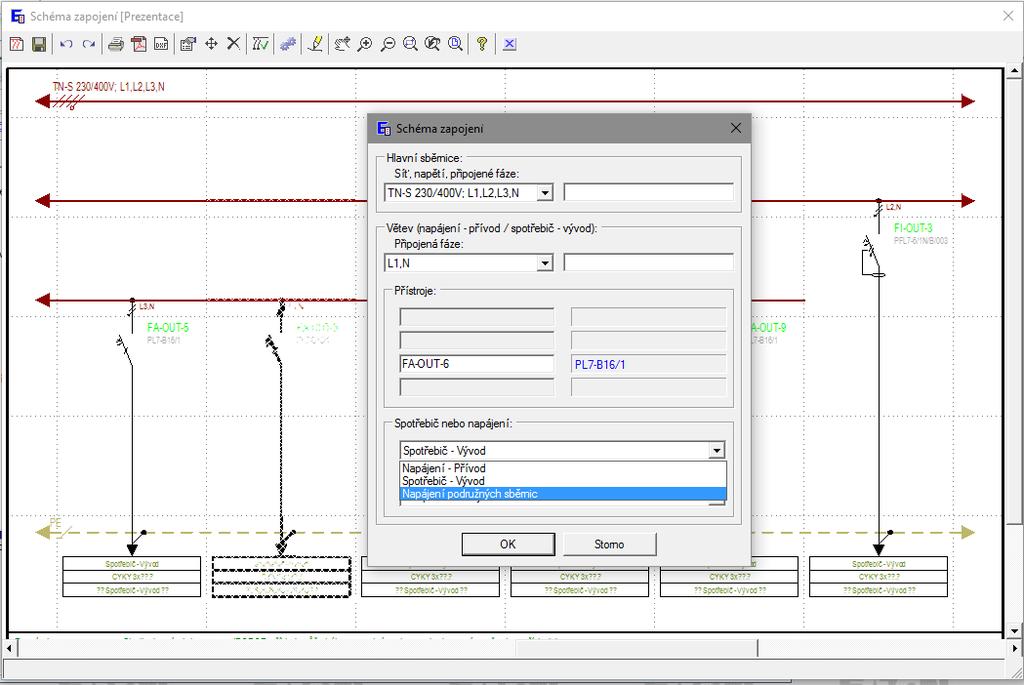This screenshot has height=685, width=1024.
Task: Click the zoom whole page icon
Action: pyautogui.click(x=455, y=44)
